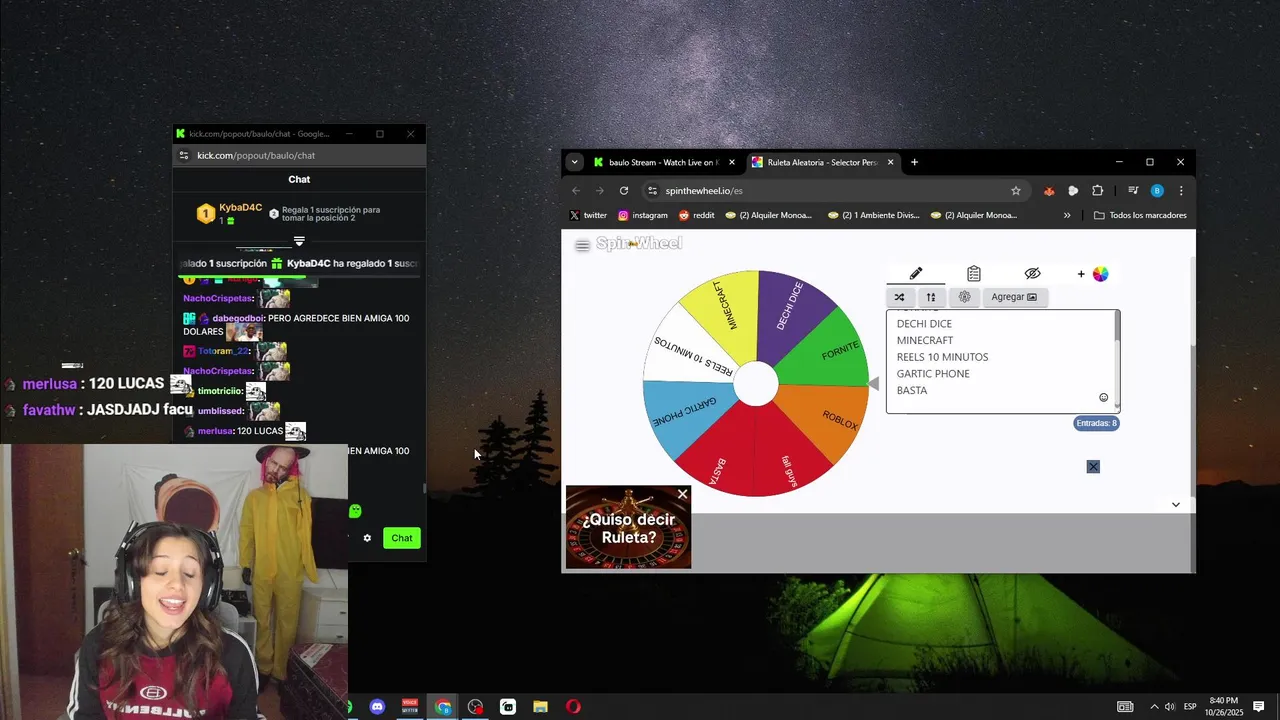
Task: Open the twitter bookmark
Action: (588, 215)
